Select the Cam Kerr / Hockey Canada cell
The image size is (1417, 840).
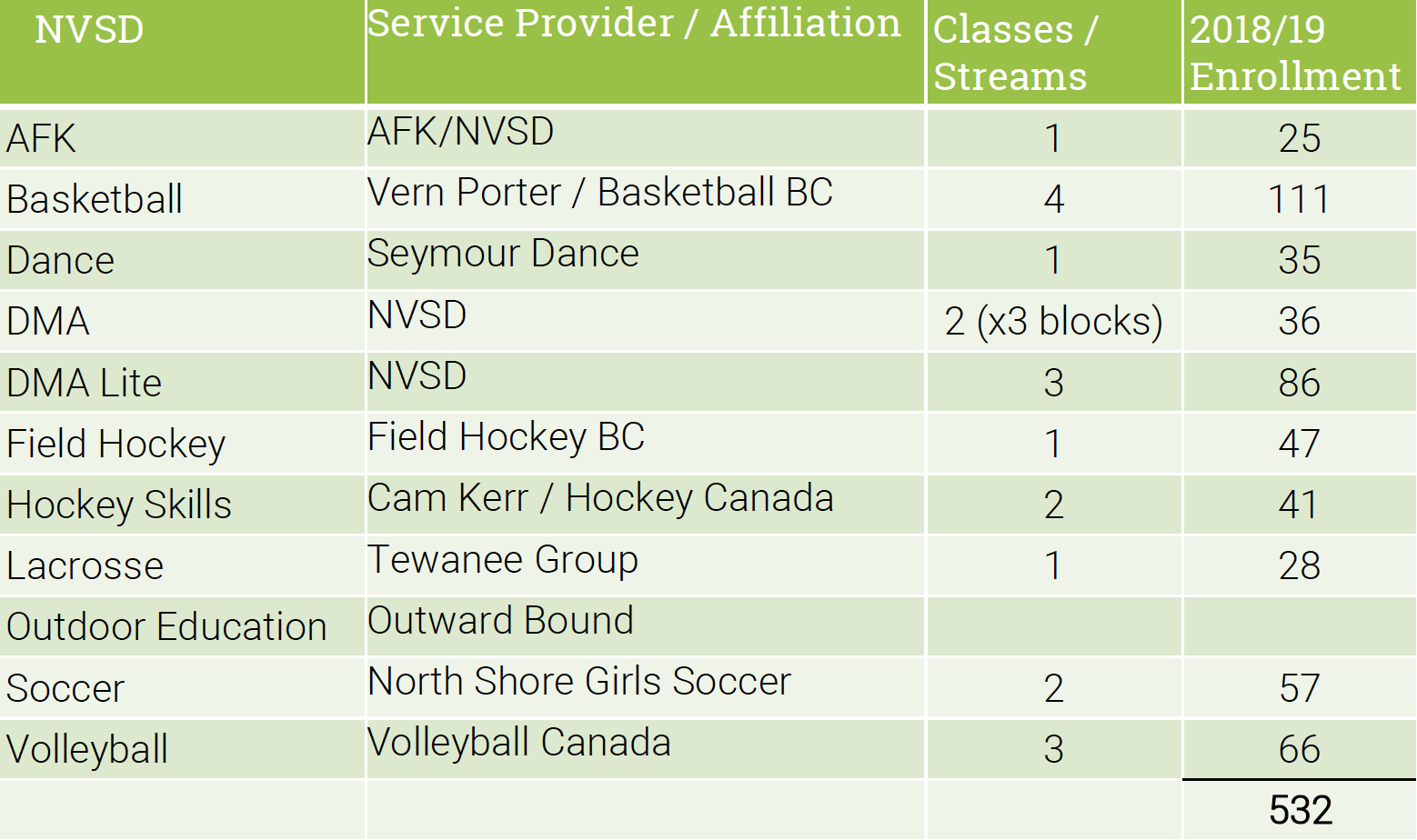(x=600, y=499)
